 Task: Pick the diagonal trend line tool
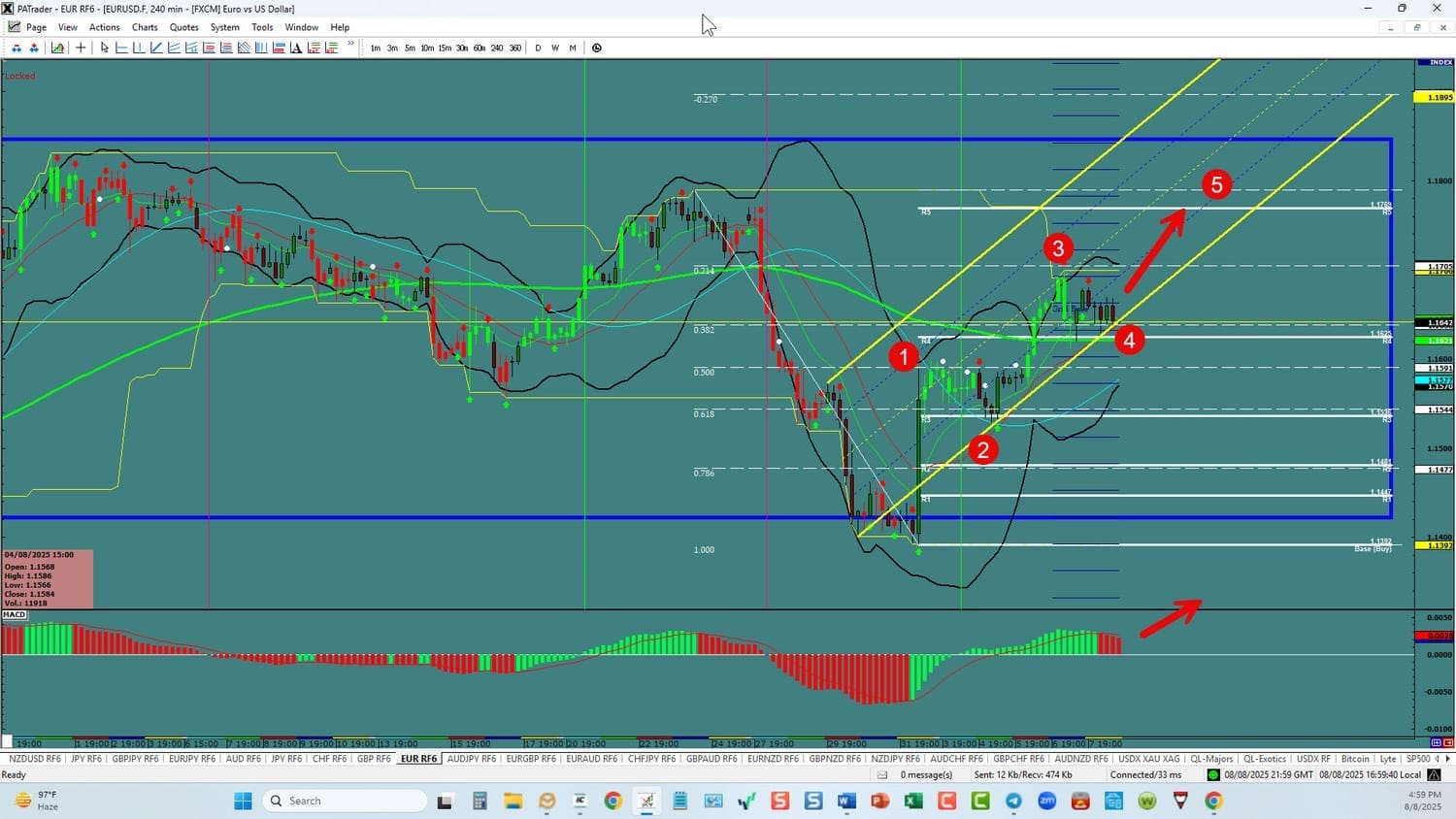[156, 48]
